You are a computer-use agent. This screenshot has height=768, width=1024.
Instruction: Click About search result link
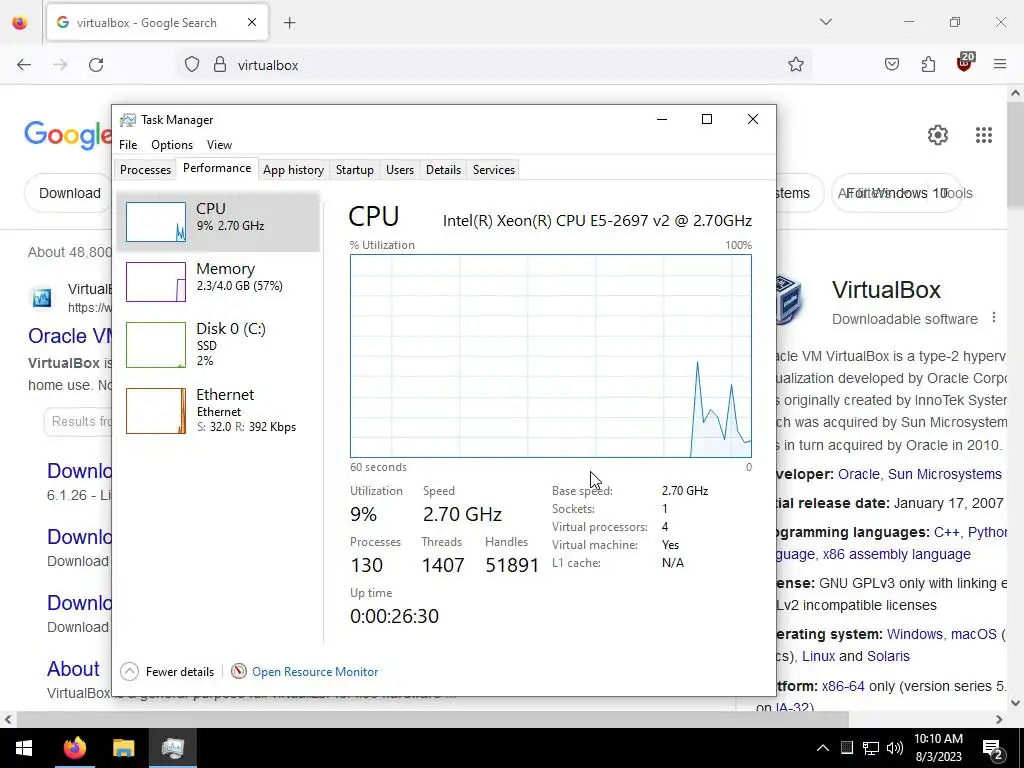[73, 669]
